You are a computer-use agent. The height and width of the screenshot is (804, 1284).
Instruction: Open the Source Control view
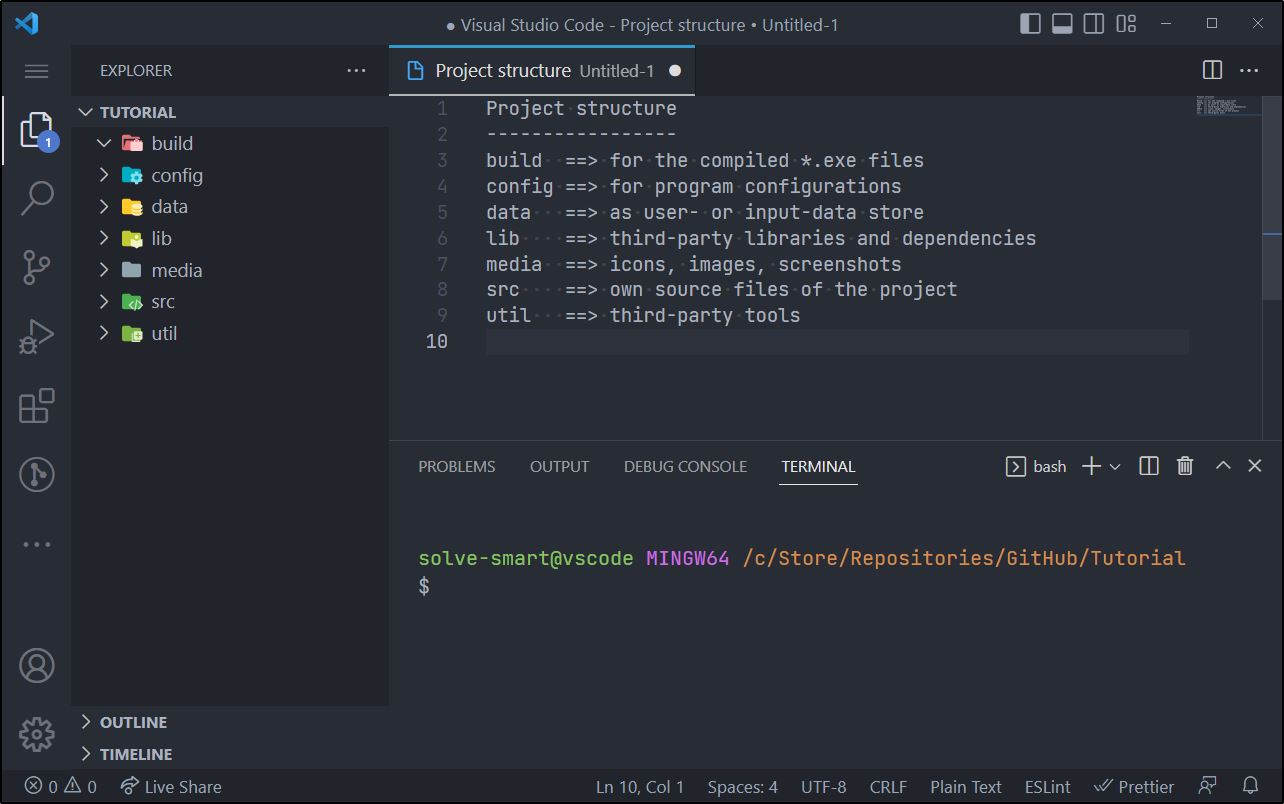pos(36,267)
